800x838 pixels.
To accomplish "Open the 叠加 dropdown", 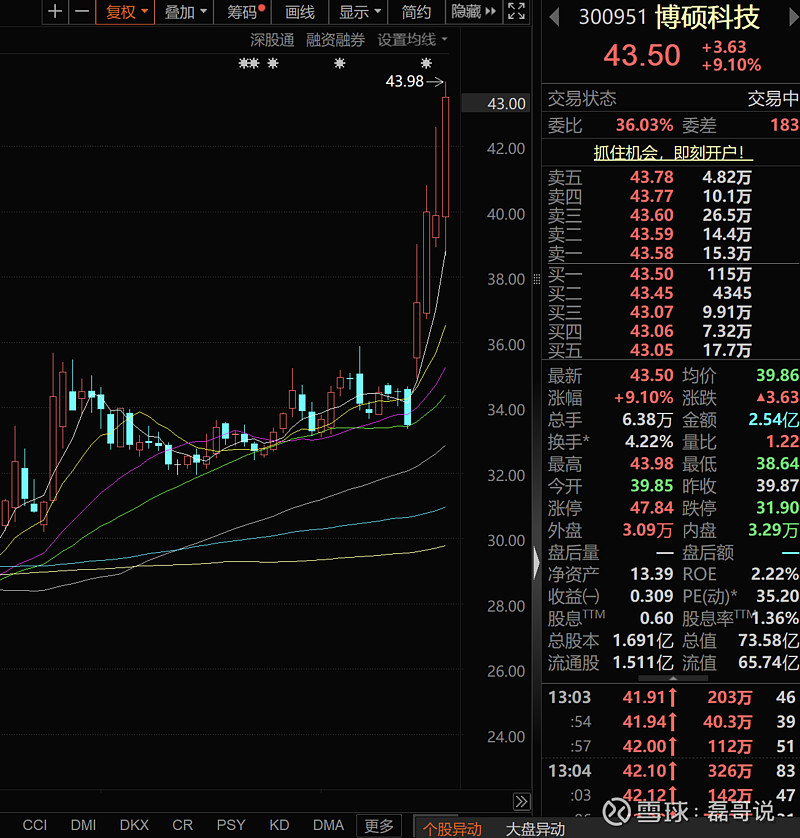I will [x=184, y=12].
